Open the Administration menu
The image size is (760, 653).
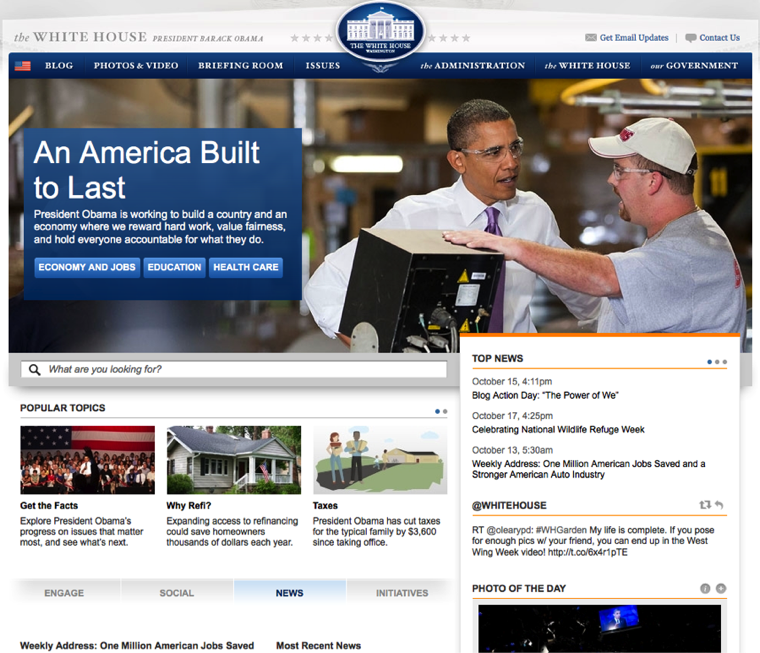473,65
